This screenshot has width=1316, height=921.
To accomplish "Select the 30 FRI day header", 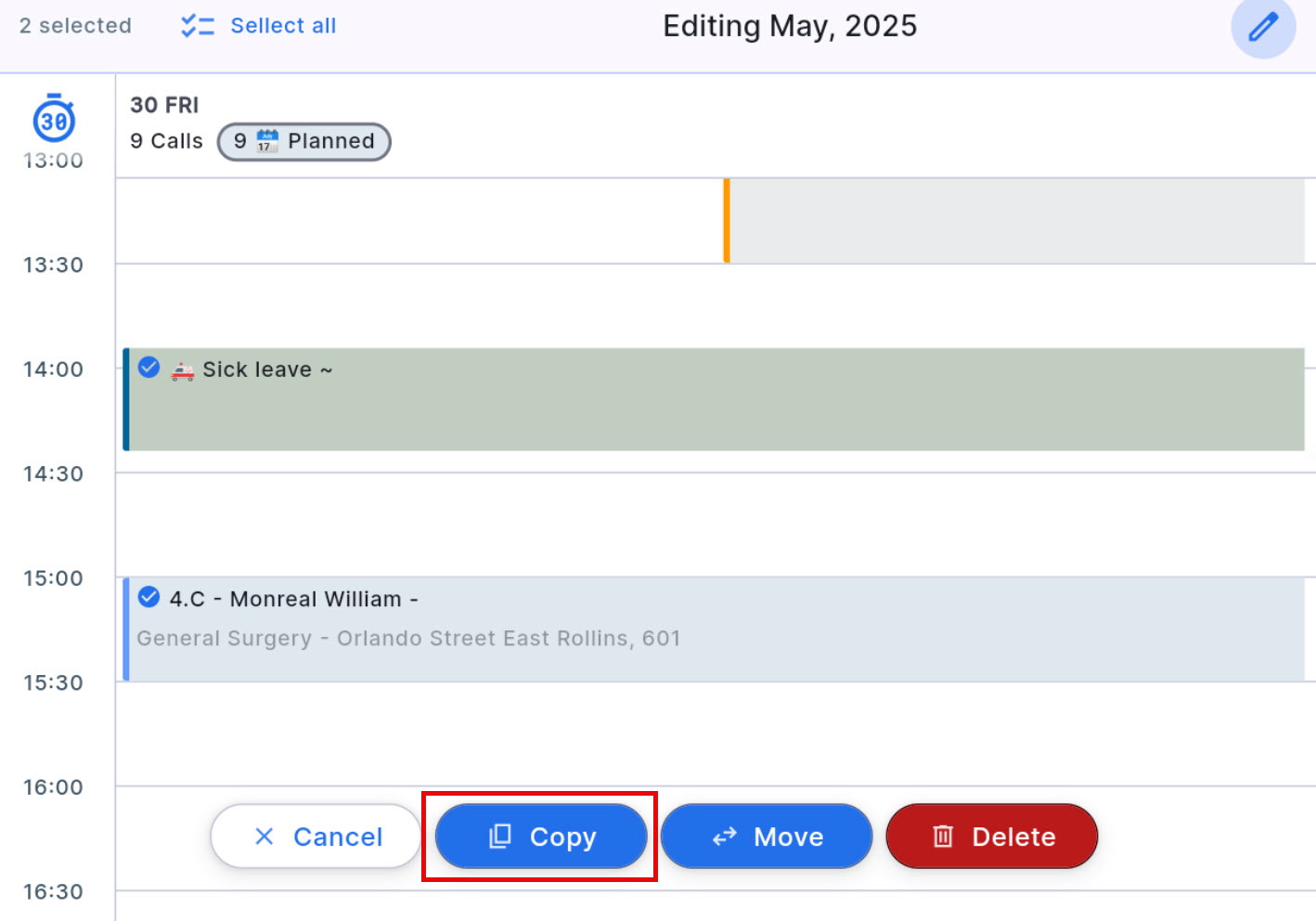I will click(x=164, y=105).
